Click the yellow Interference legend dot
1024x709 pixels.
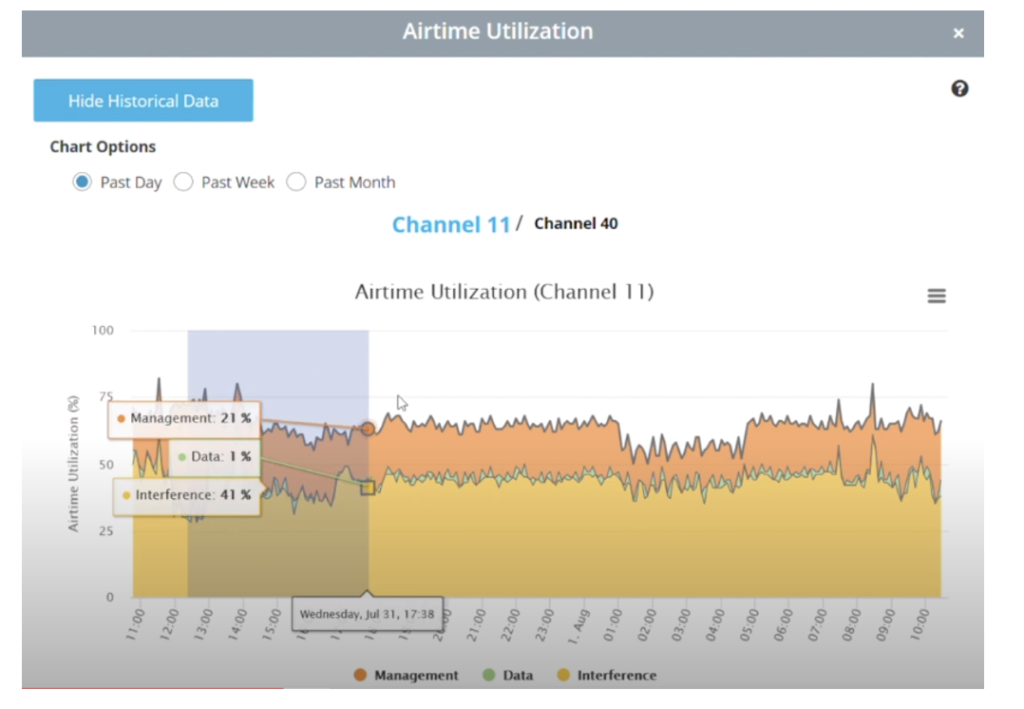562,675
